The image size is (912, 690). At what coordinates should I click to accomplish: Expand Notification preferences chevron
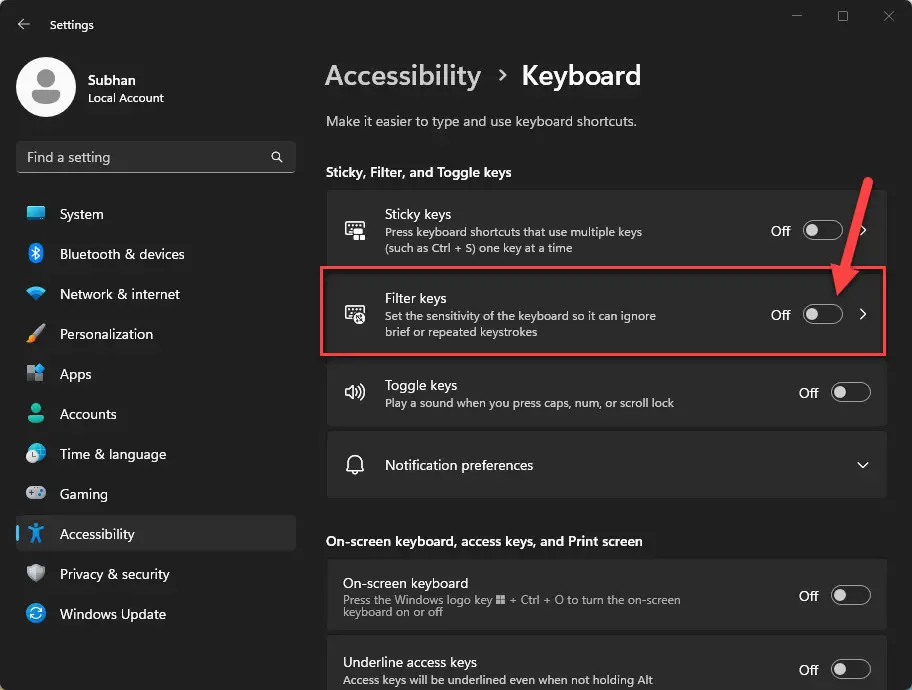[x=863, y=465]
